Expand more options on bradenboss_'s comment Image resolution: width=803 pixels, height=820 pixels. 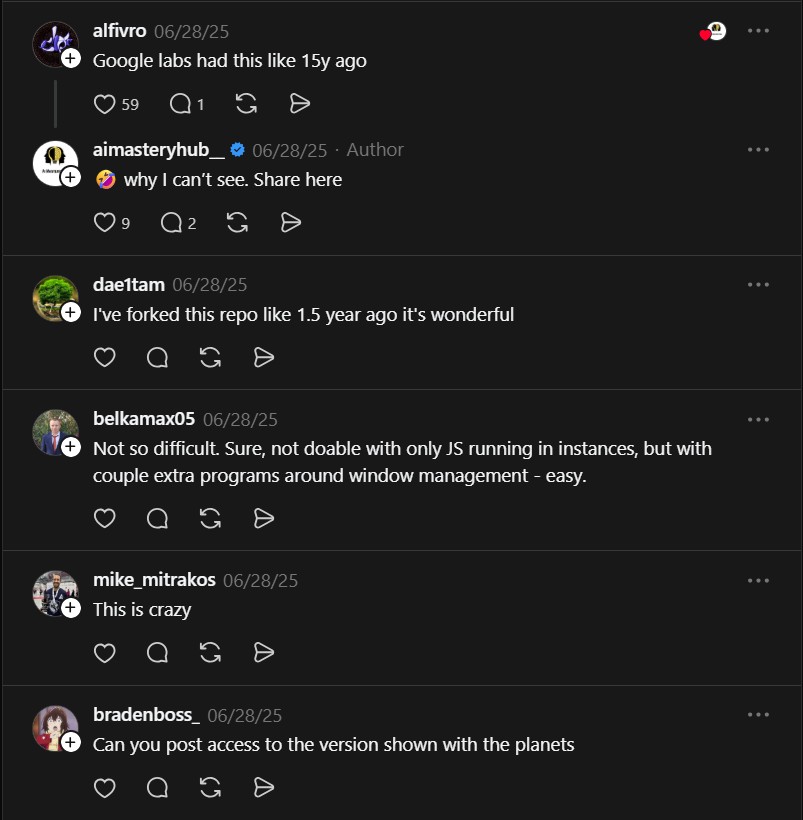coord(758,715)
